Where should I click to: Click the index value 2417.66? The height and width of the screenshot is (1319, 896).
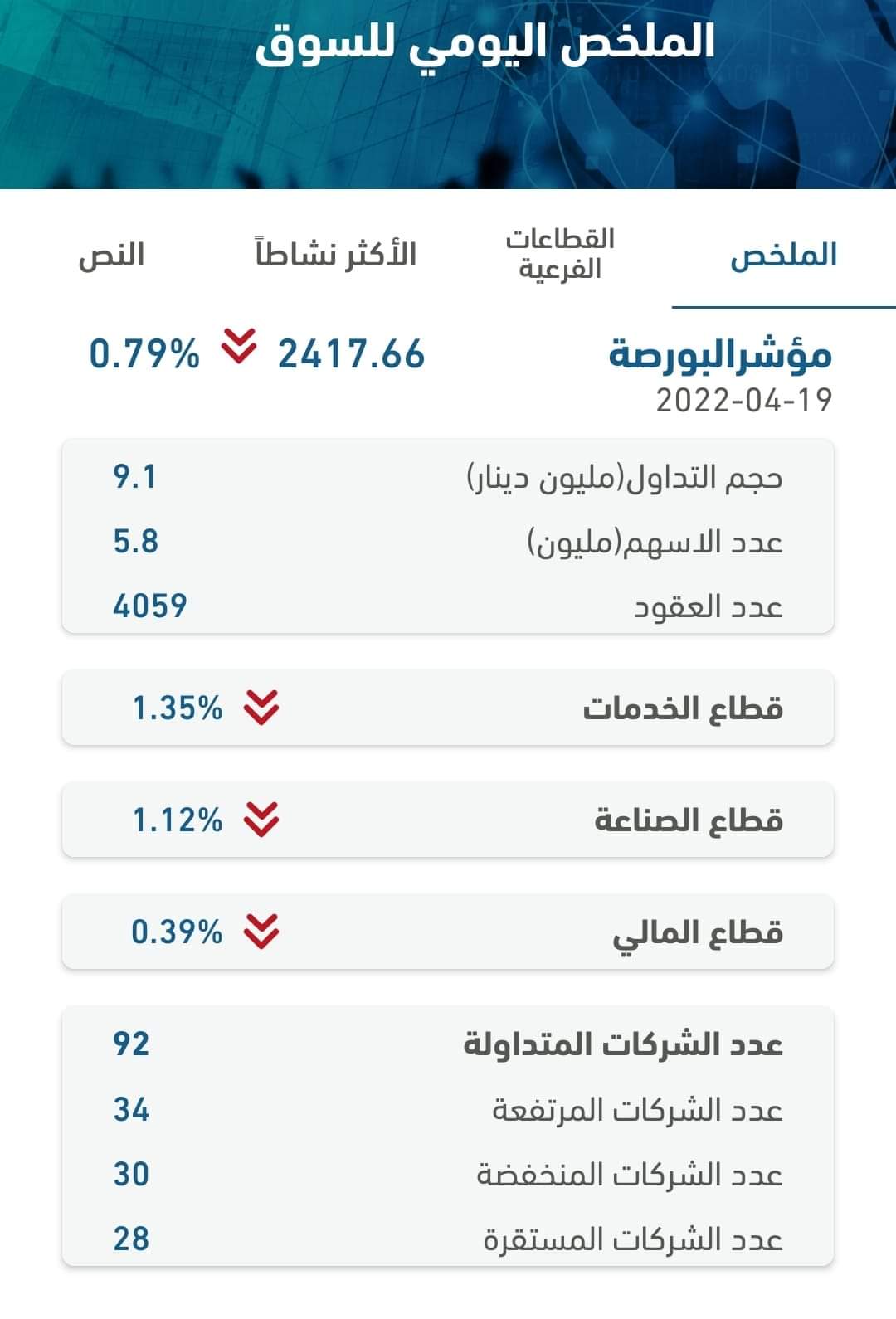[x=351, y=354]
